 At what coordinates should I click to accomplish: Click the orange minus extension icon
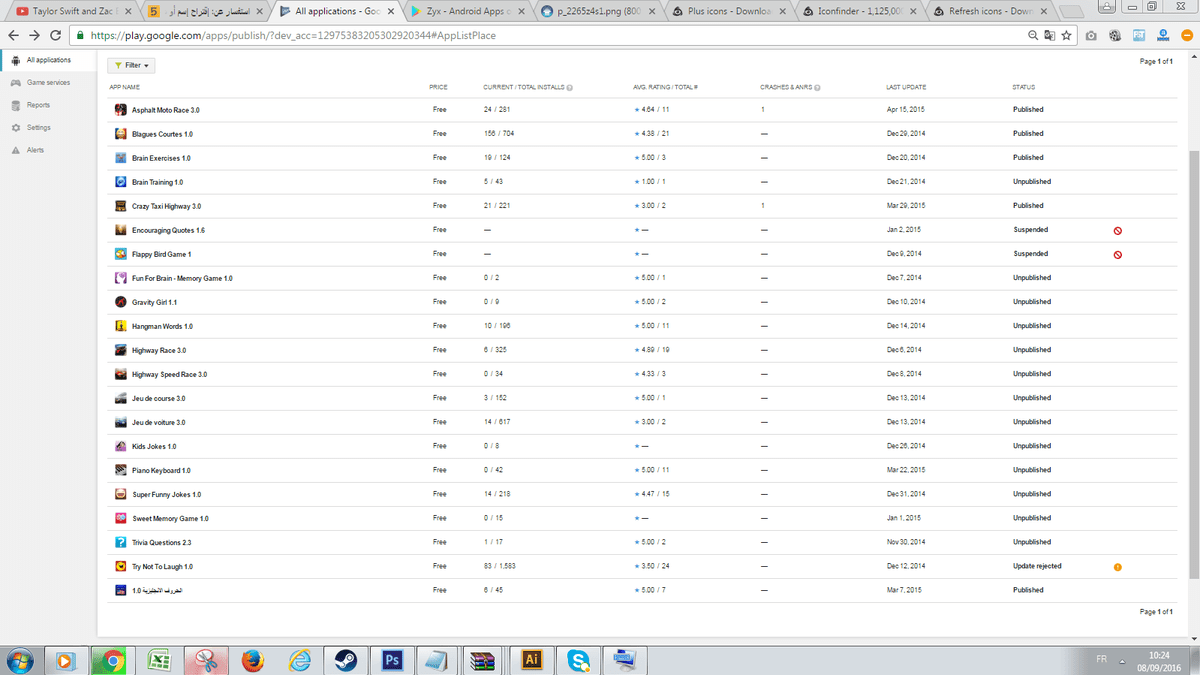(1187, 35)
